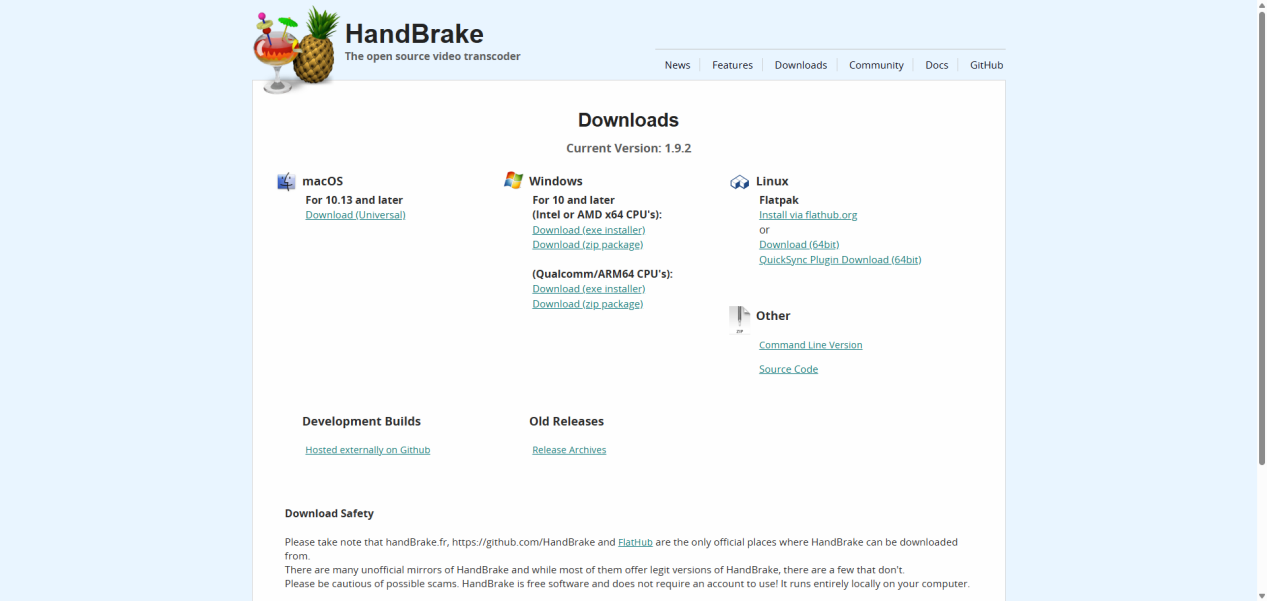
Task: Click the Other zip file icon
Action: point(740,319)
